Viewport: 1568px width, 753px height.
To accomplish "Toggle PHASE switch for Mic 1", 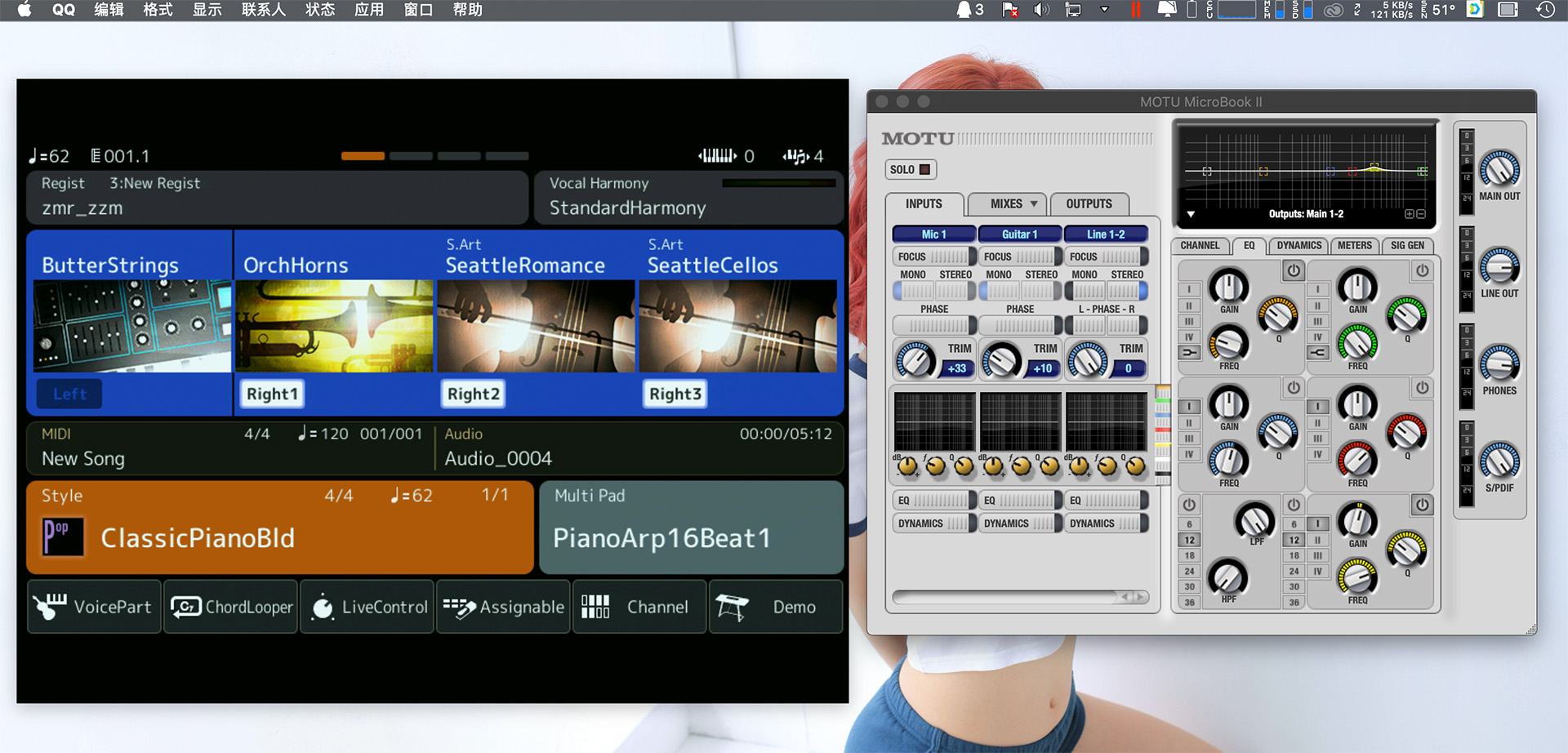I will pyautogui.click(x=934, y=325).
